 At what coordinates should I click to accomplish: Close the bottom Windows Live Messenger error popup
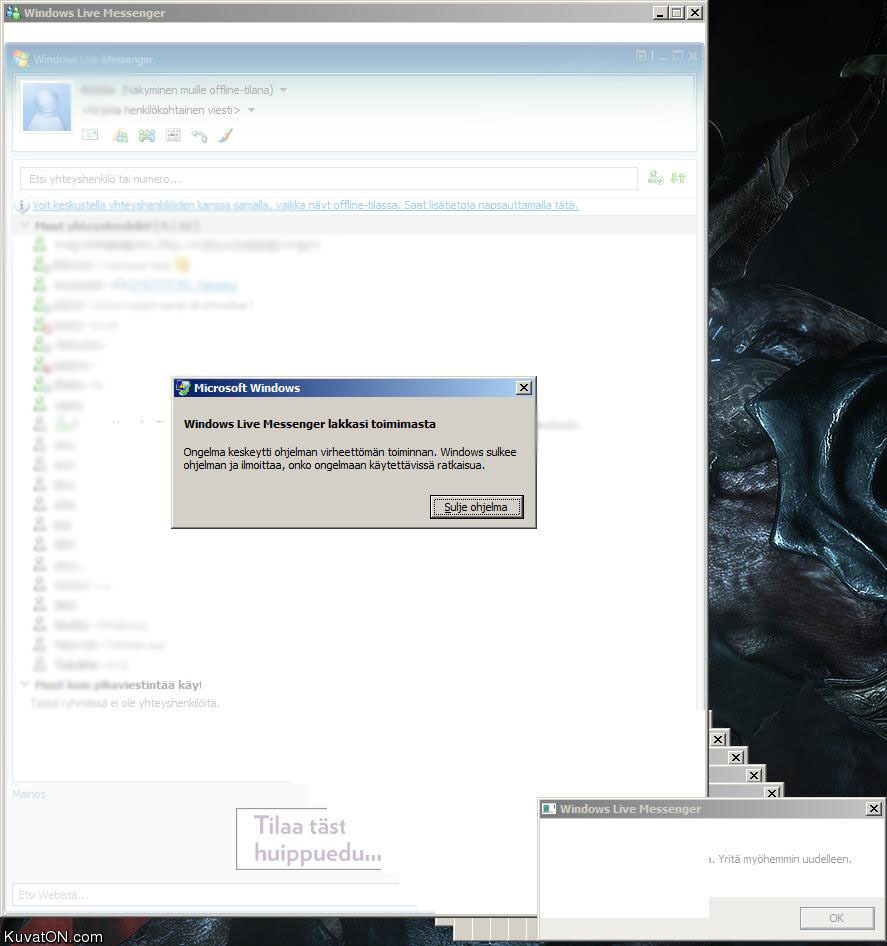pos(873,809)
